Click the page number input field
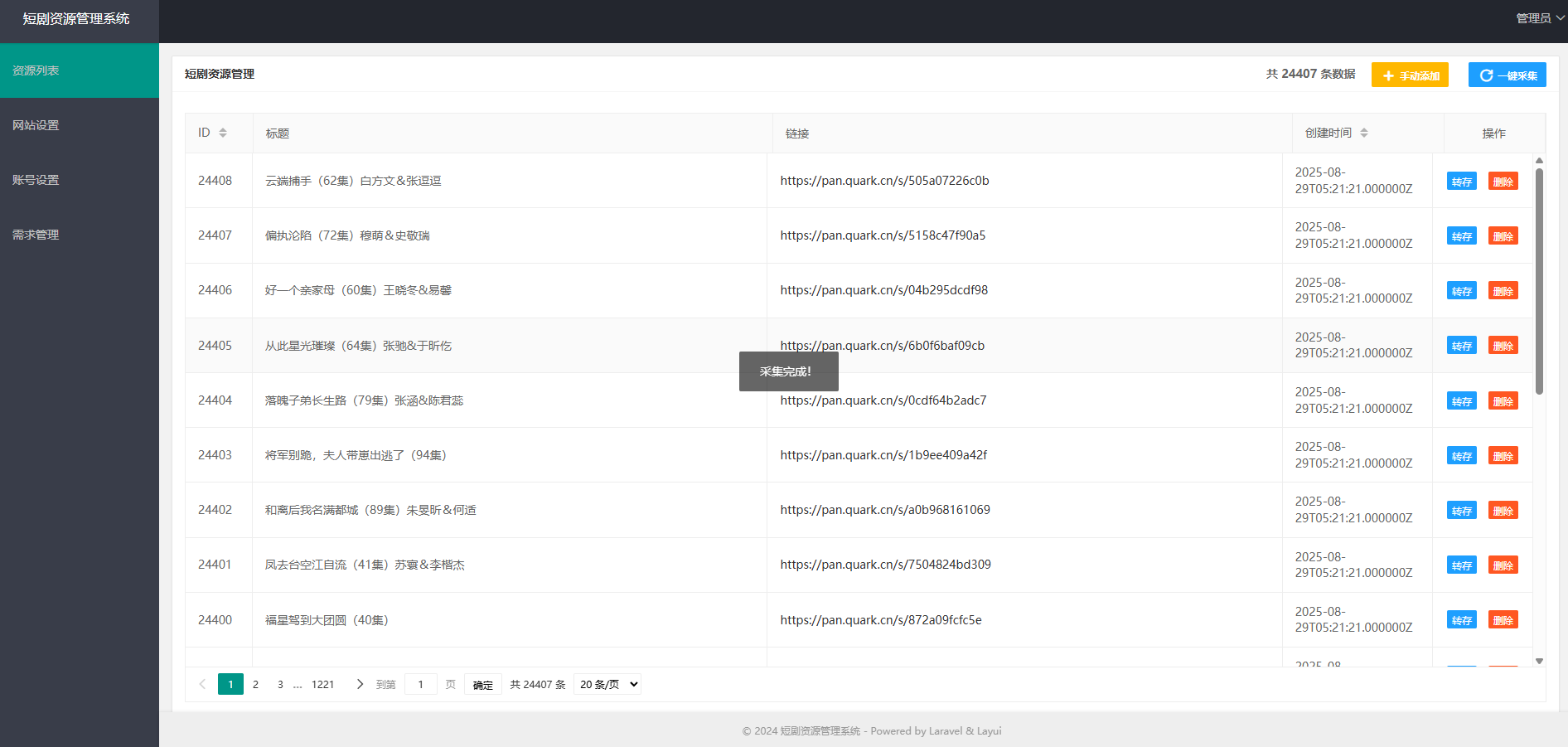Viewport: 1568px width, 747px height. [x=421, y=684]
